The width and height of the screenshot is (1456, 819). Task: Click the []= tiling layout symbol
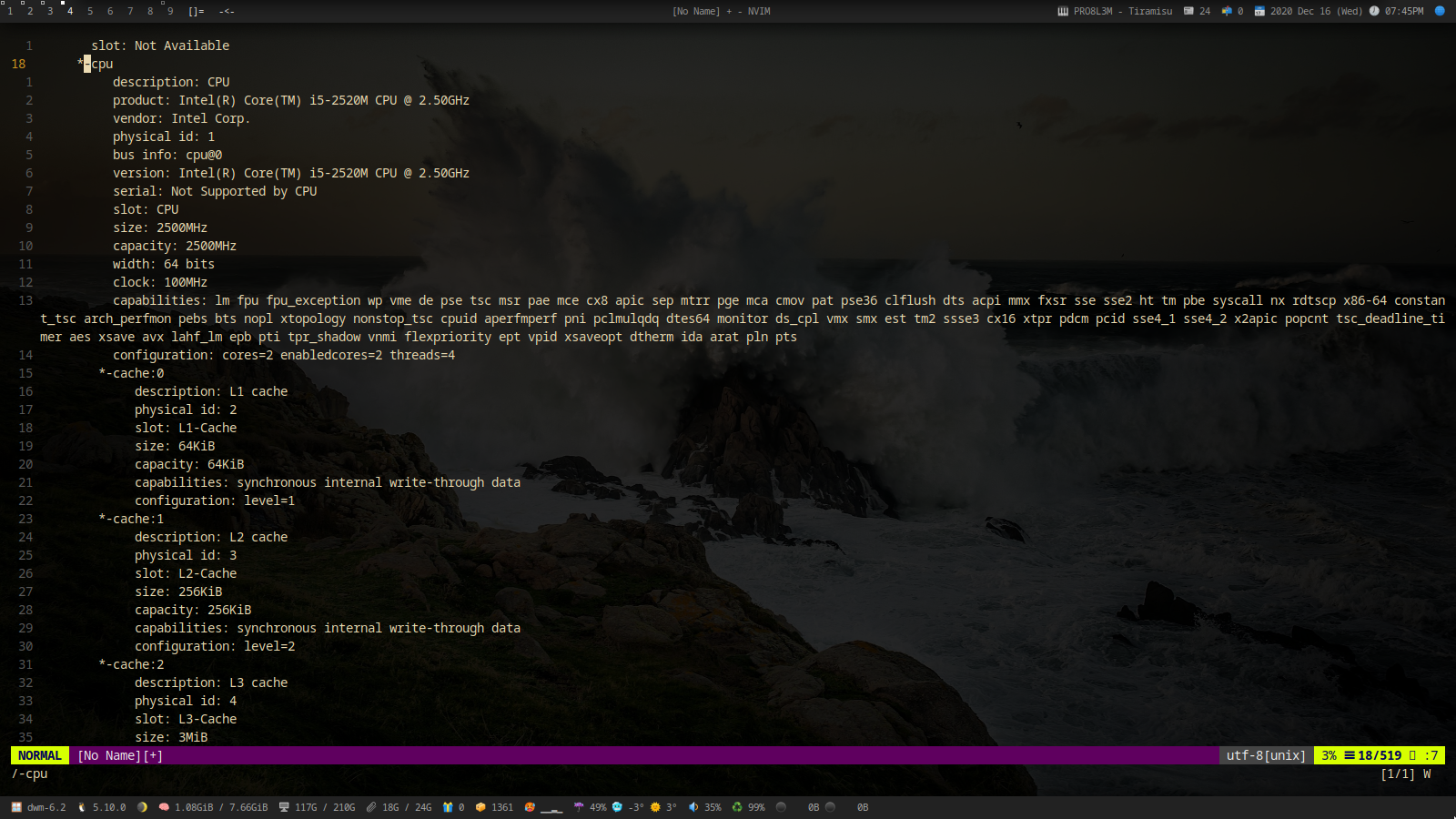(x=197, y=12)
